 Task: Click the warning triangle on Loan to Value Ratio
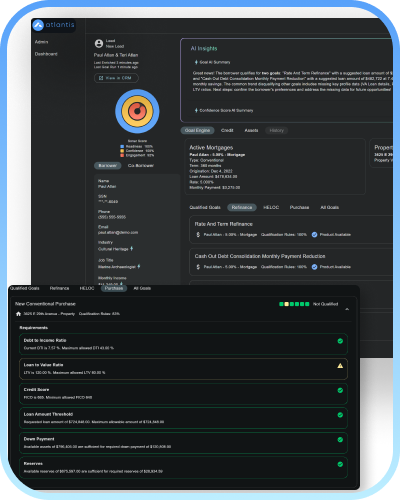(340, 366)
